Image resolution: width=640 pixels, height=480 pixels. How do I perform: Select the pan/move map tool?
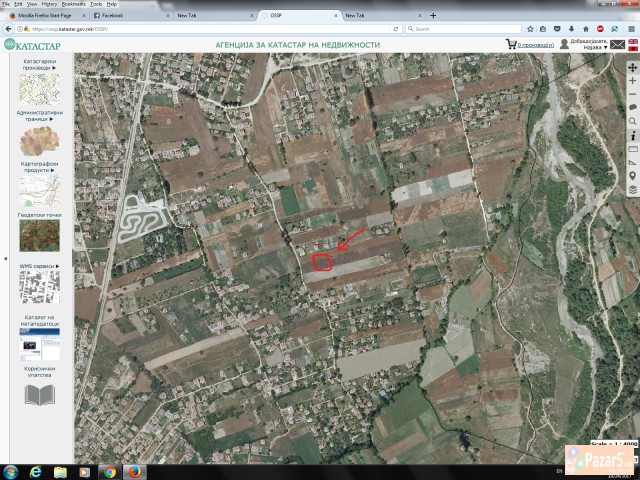(x=632, y=67)
